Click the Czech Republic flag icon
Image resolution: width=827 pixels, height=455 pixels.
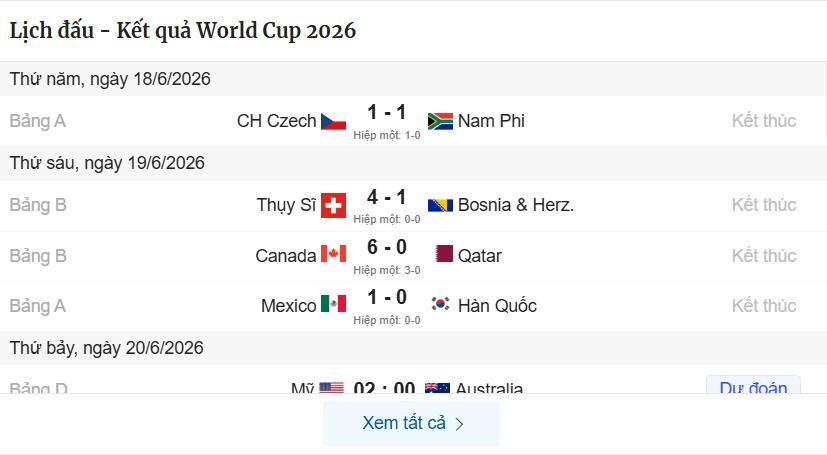[x=333, y=121]
